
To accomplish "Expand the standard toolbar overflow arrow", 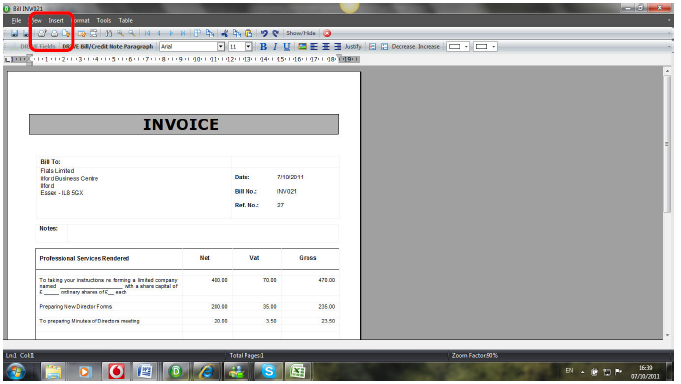I will click(669, 33).
